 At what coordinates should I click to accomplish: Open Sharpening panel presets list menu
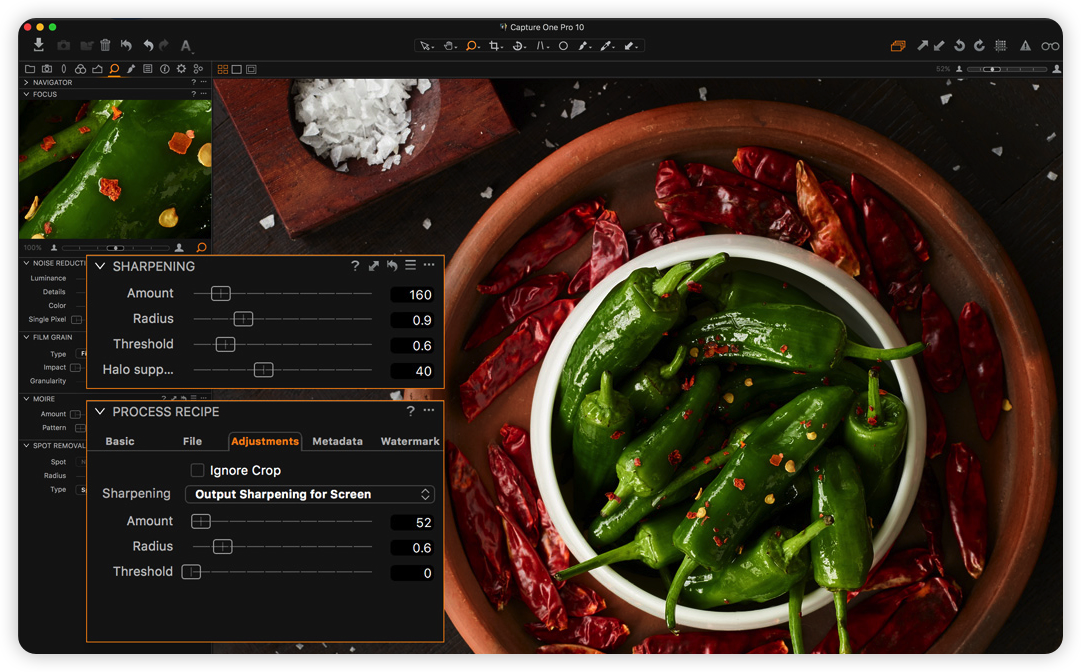click(410, 265)
